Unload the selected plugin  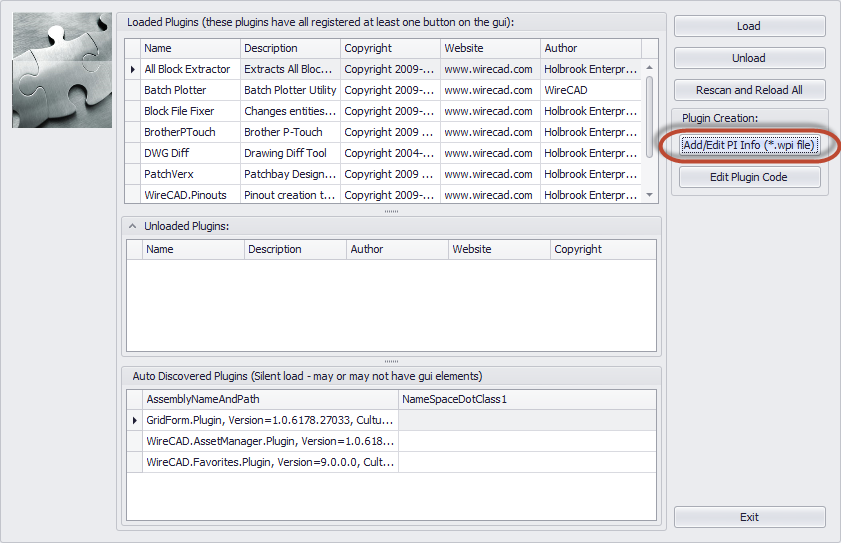pyautogui.click(x=749, y=58)
